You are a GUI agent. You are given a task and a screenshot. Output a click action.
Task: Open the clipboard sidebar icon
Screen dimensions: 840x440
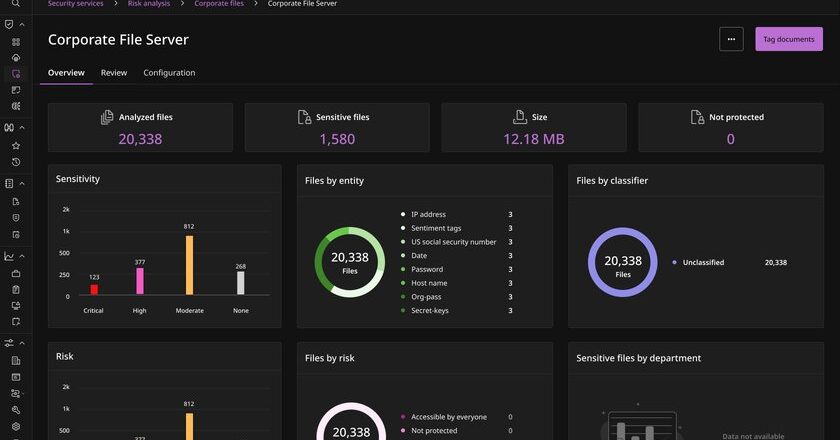click(16, 289)
